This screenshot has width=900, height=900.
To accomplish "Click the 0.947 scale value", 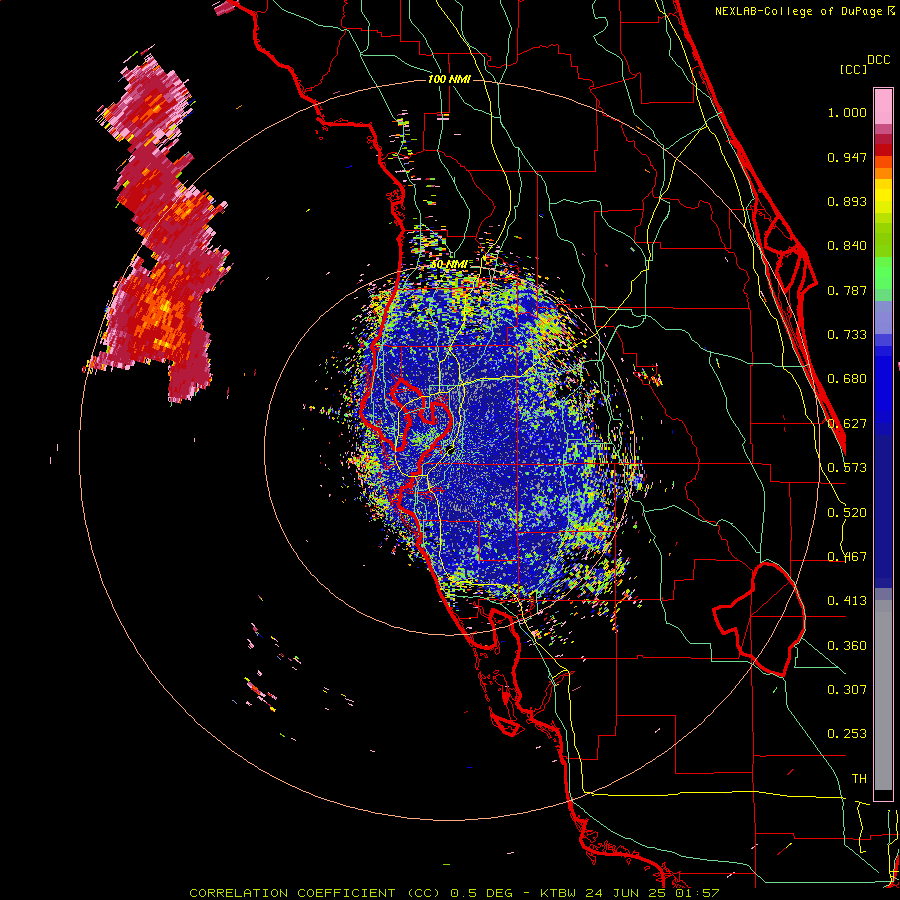I will coord(847,157).
